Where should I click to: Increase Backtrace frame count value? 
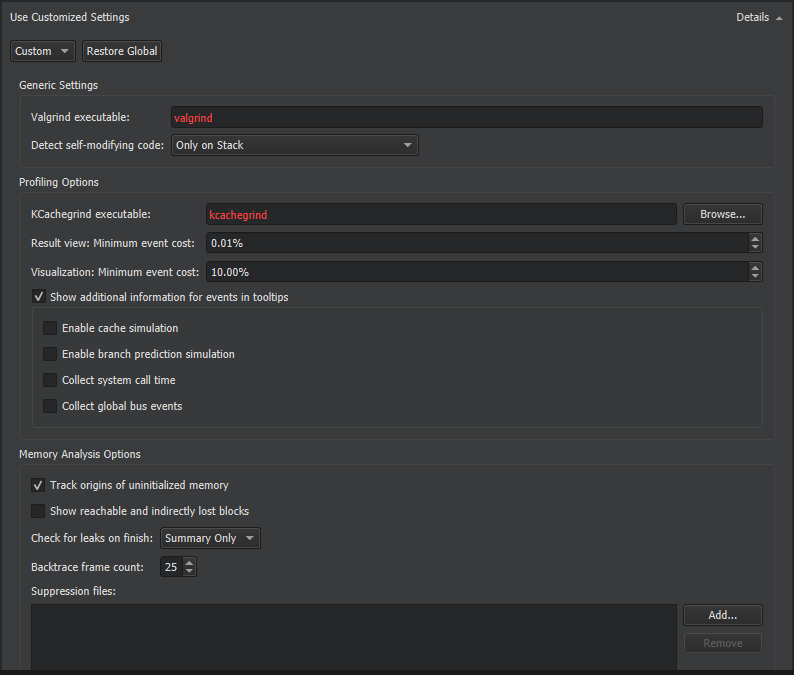point(190,562)
